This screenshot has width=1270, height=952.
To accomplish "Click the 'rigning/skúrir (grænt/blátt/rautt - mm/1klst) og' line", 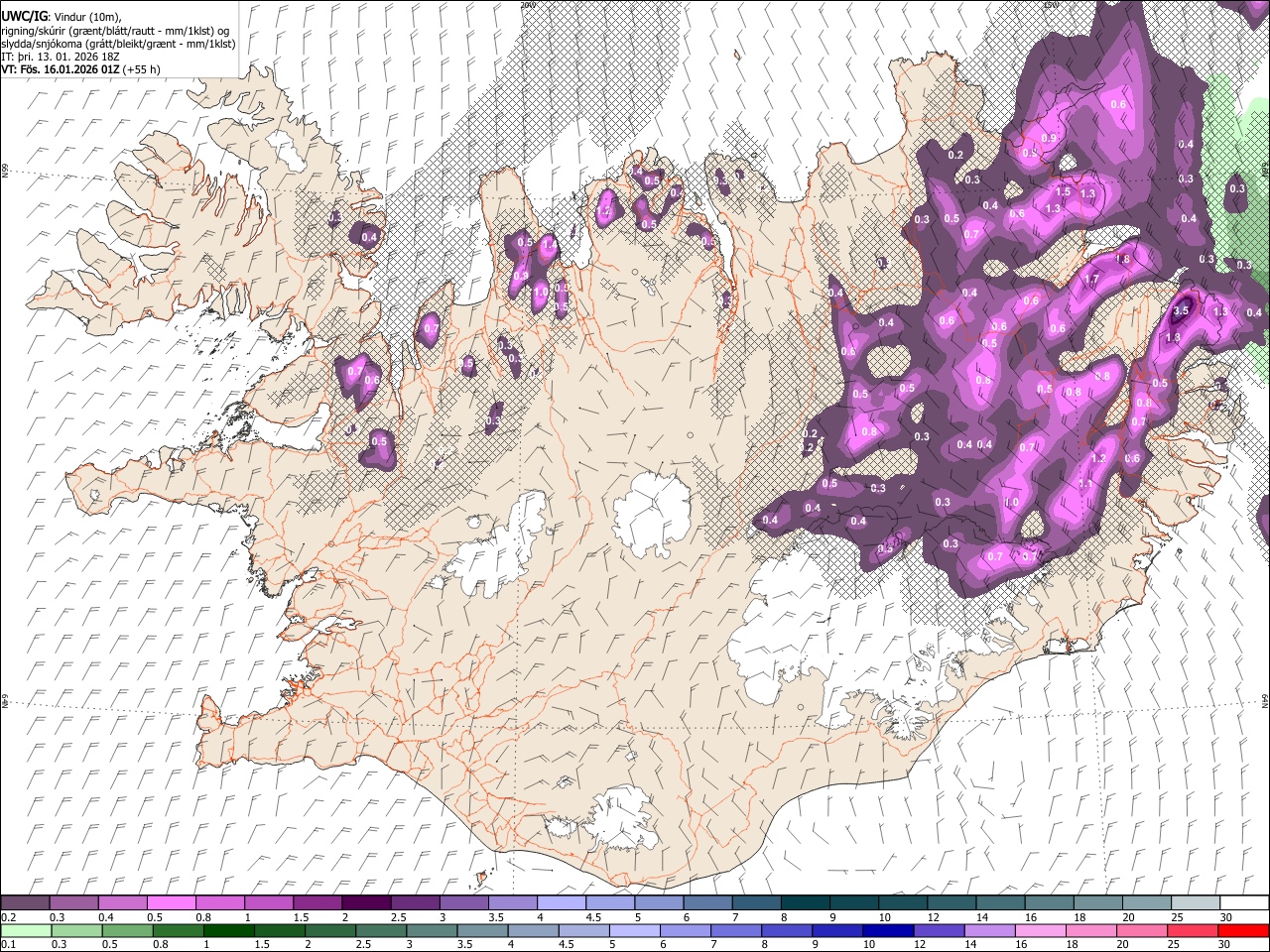I will [x=115, y=31].
